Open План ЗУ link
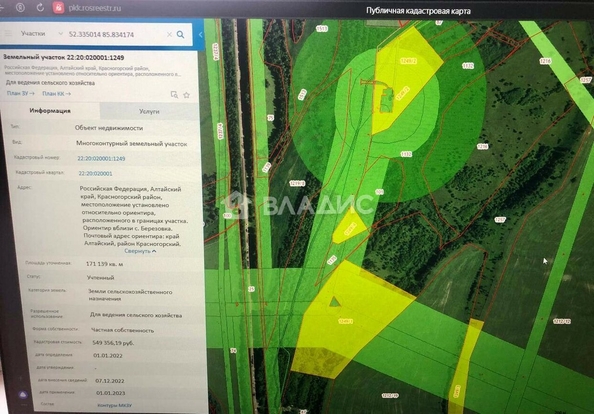 pyautogui.click(x=20, y=93)
